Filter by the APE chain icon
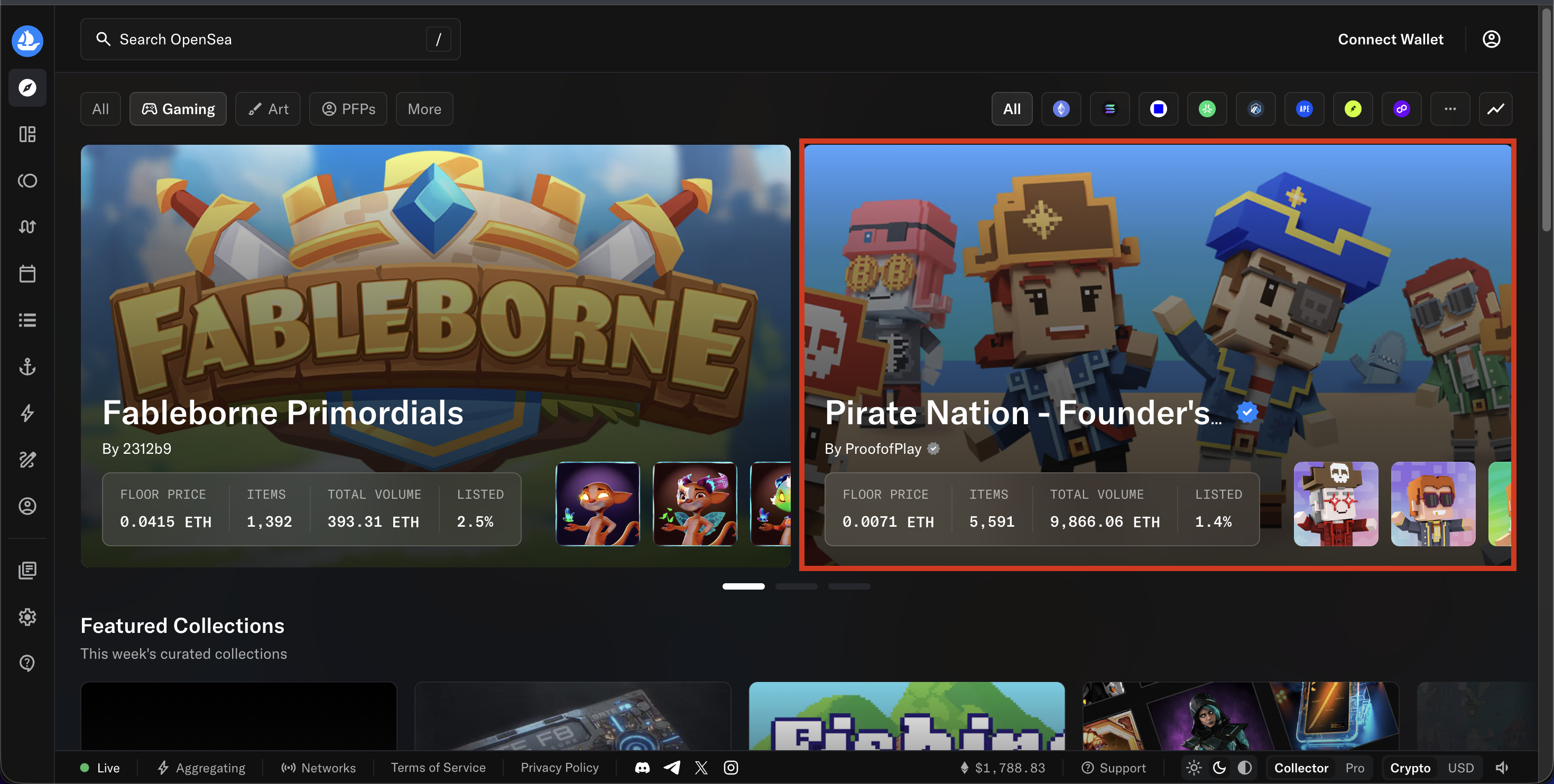 [1305, 109]
